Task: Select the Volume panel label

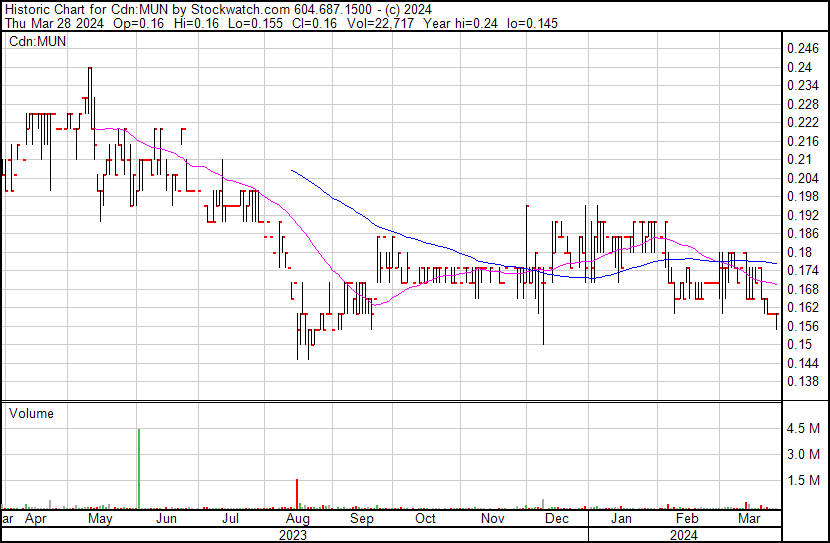Action: [x=31, y=413]
